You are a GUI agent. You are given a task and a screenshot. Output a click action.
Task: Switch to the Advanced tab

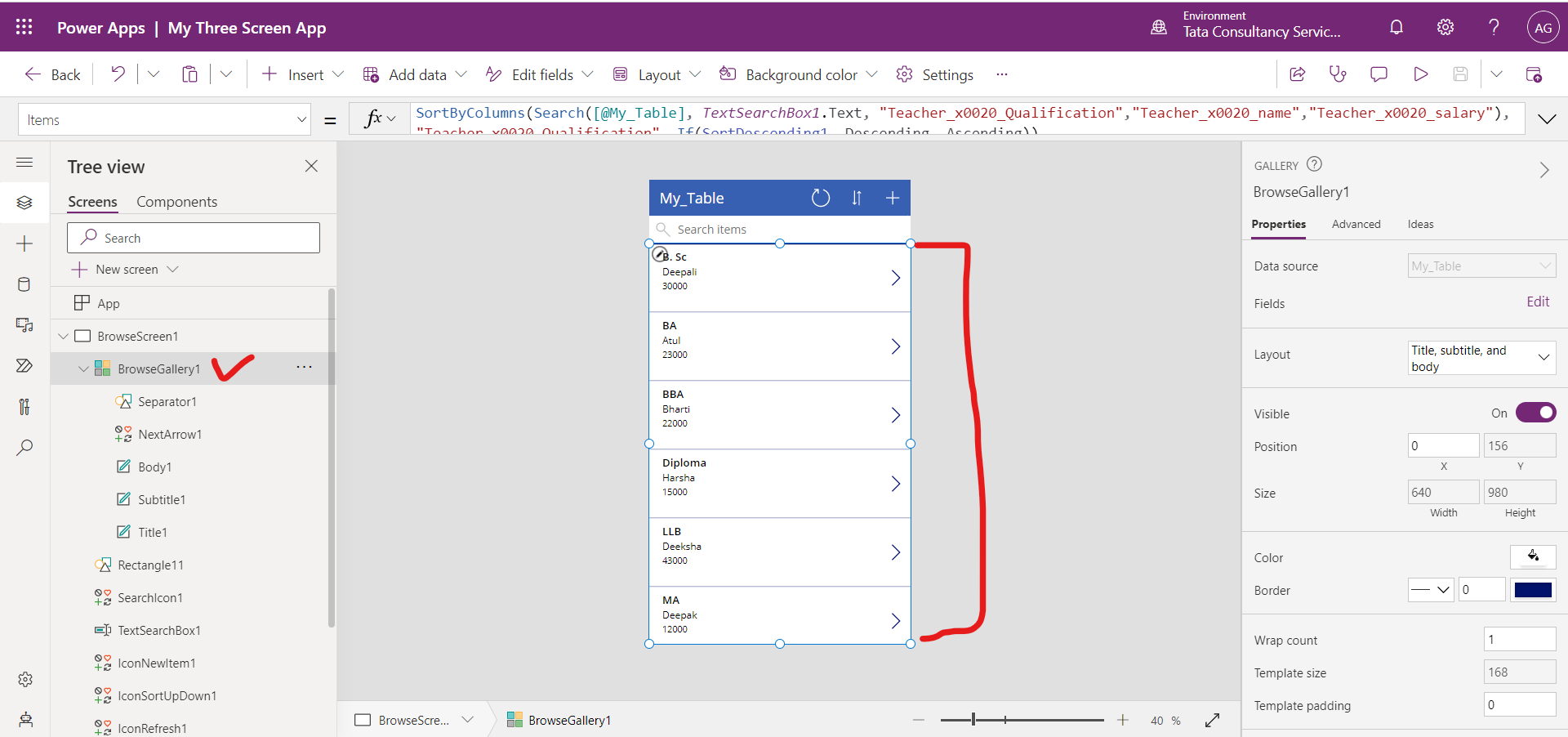coord(1356,224)
